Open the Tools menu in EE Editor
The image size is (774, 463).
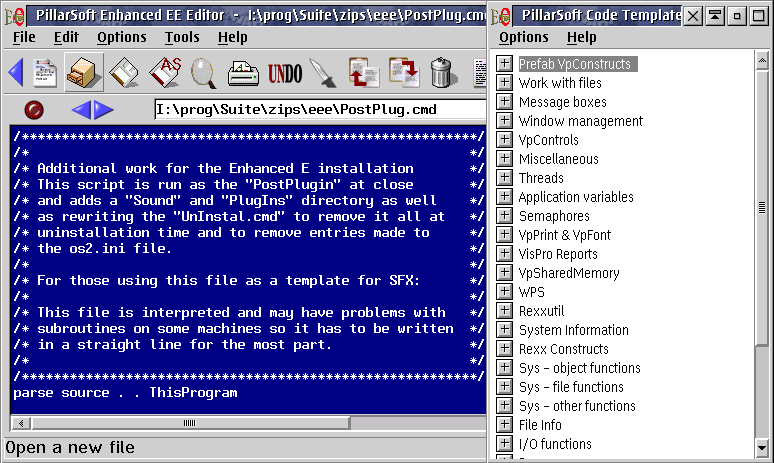pyautogui.click(x=182, y=38)
